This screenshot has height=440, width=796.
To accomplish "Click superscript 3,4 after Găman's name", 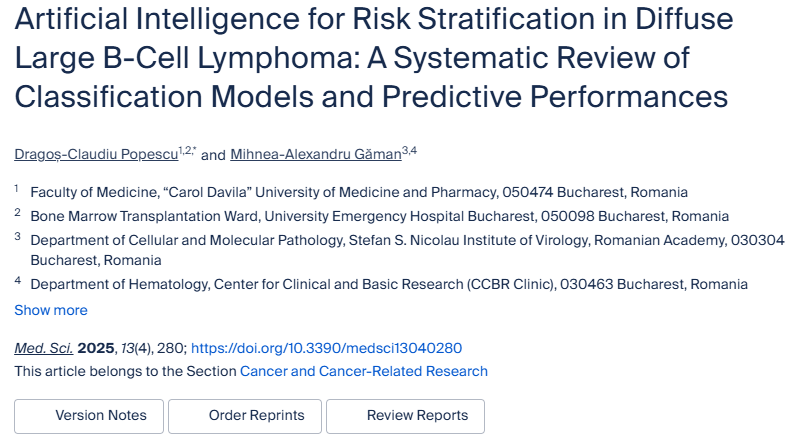I will [409, 150].
